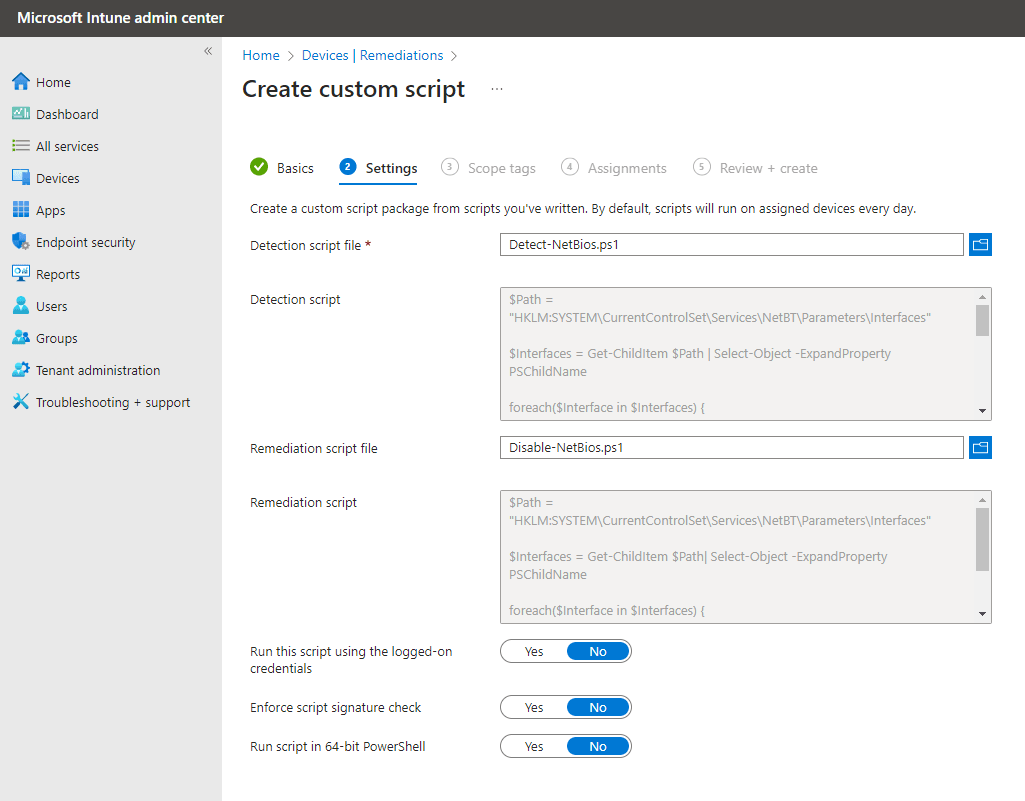The width and height of the screenshot is (1025, 801).
Task: Follow the Devices | Remediations breadcrumb link
Action: pyautogui.click(x=372, y=56)
